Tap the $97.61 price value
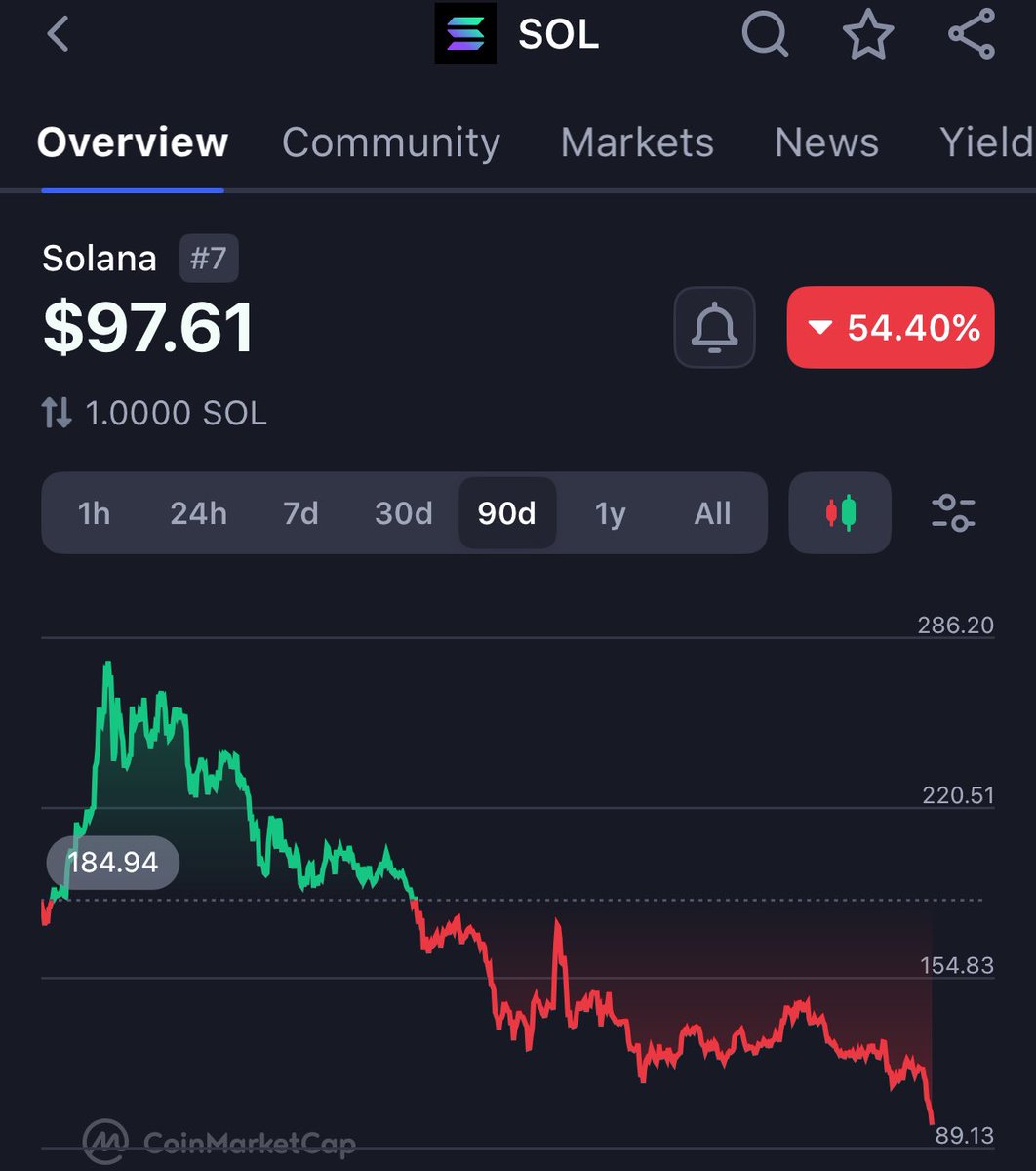This screenshot has width=1036, height=1171. 148,328
